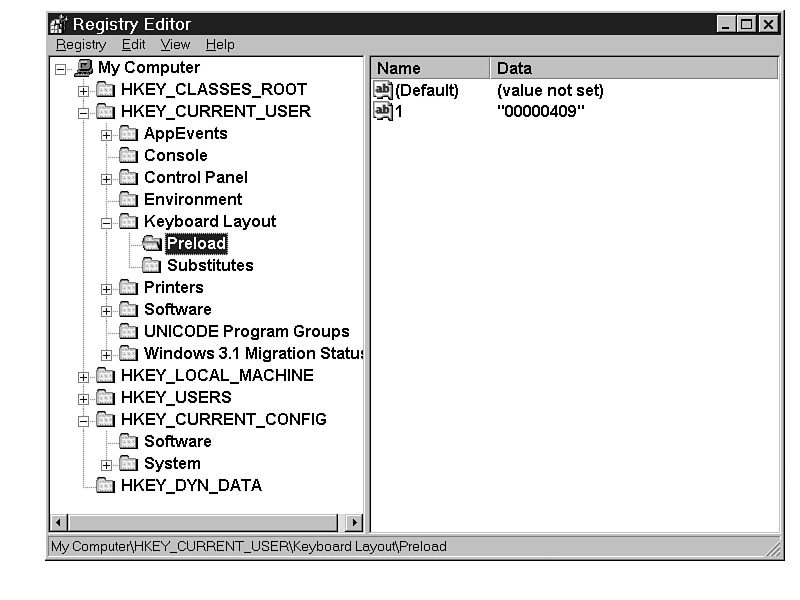
Task: Click the Console folder icon
Action: [x=128, y=155]
